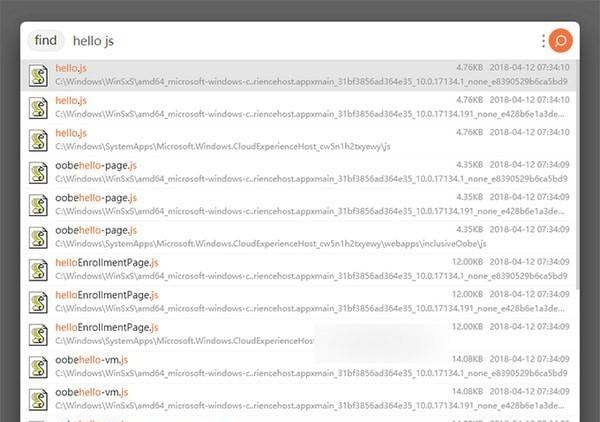
Task: Click the "find" keyword tag
Action: [46, 40]
